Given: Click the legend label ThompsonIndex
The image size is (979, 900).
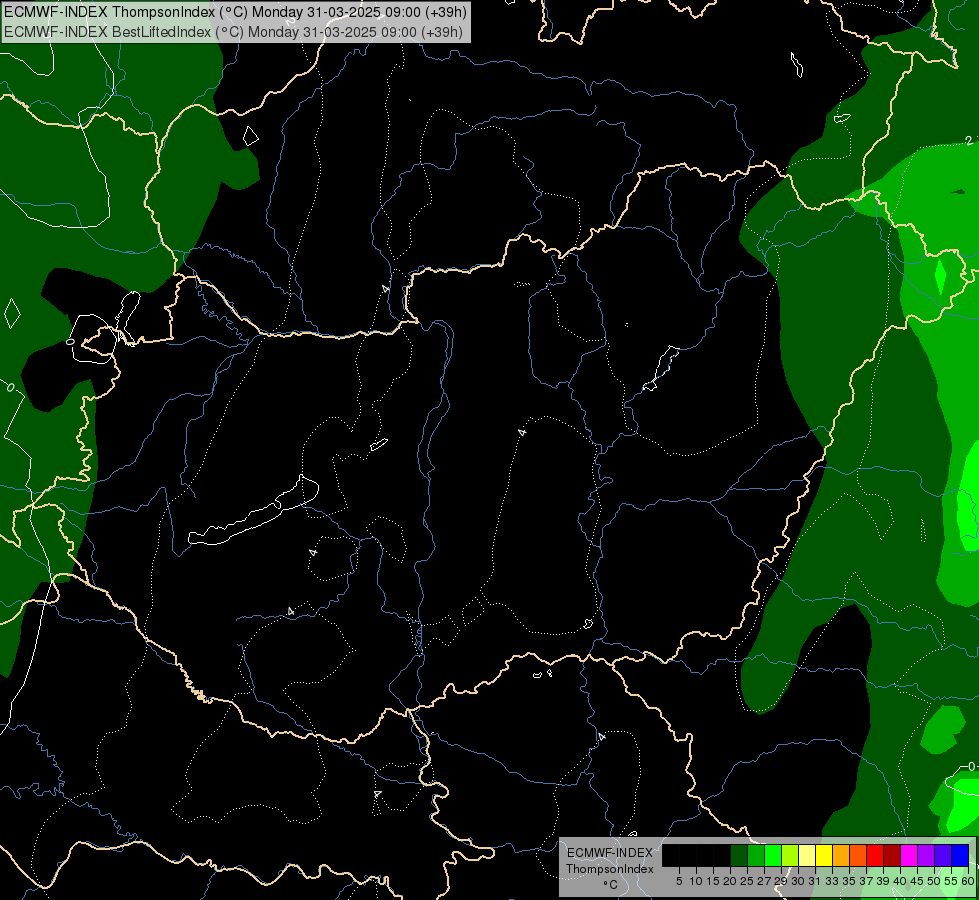Looking at the screenshot, I should point(610,869).
